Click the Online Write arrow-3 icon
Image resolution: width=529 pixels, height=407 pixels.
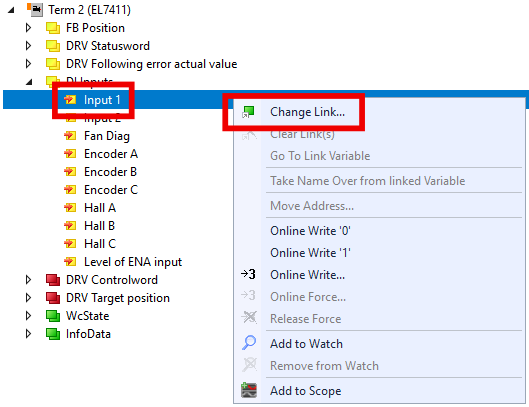pos(248,274)
